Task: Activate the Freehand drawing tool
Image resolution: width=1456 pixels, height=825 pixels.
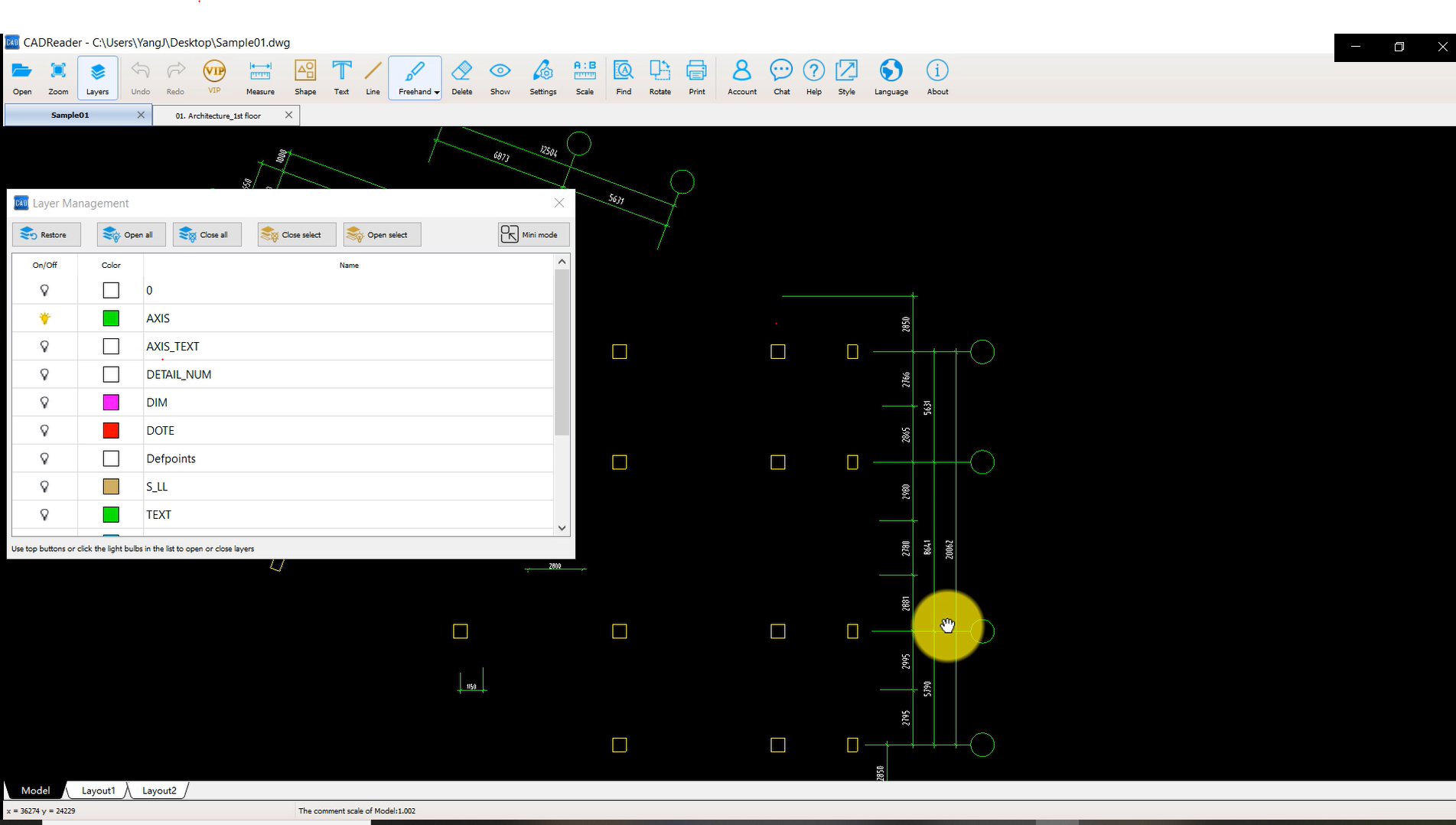Action: pos(414,77)
